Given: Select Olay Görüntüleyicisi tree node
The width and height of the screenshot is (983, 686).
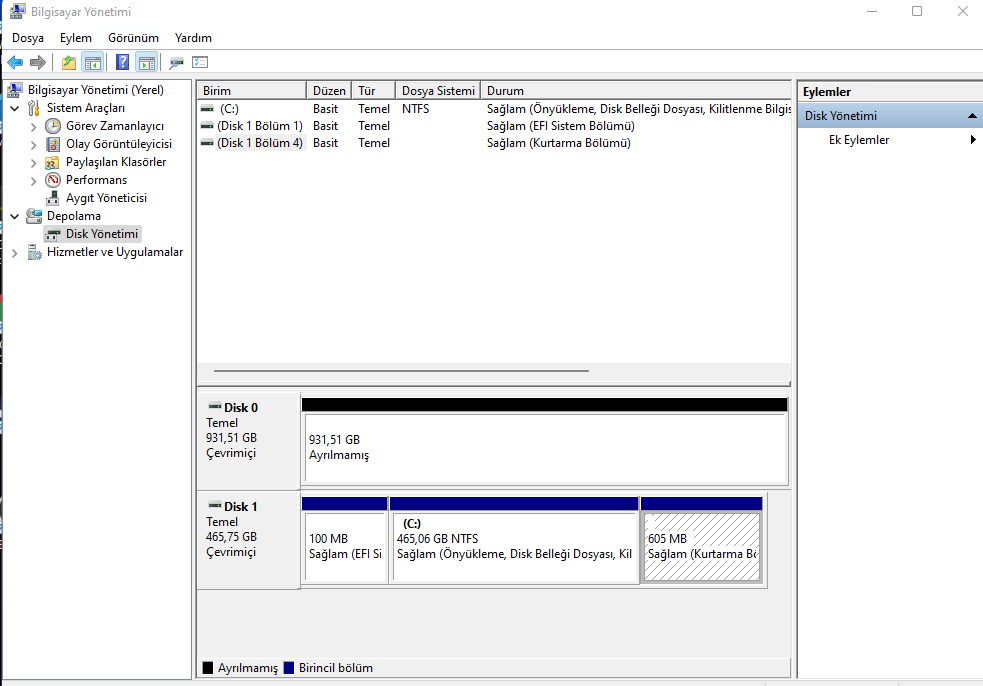Looking at the screenshot, I should click(118, 144).
